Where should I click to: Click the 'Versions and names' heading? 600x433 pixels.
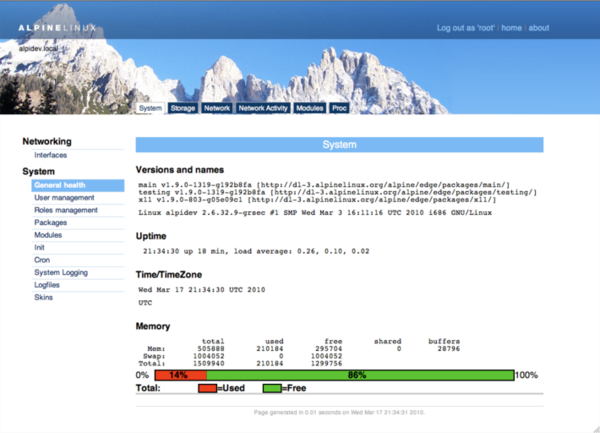pos(180,170)
